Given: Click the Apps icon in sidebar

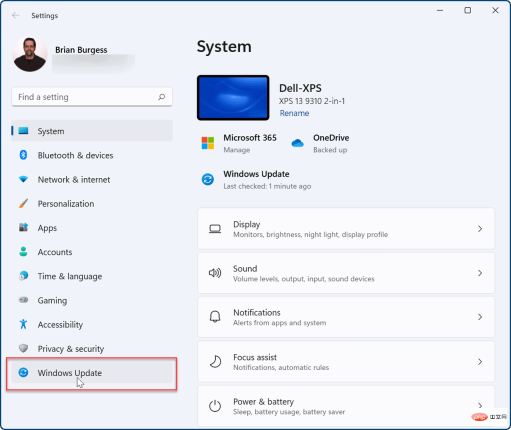Looking at the screenshot, I should tap(23, 228).
